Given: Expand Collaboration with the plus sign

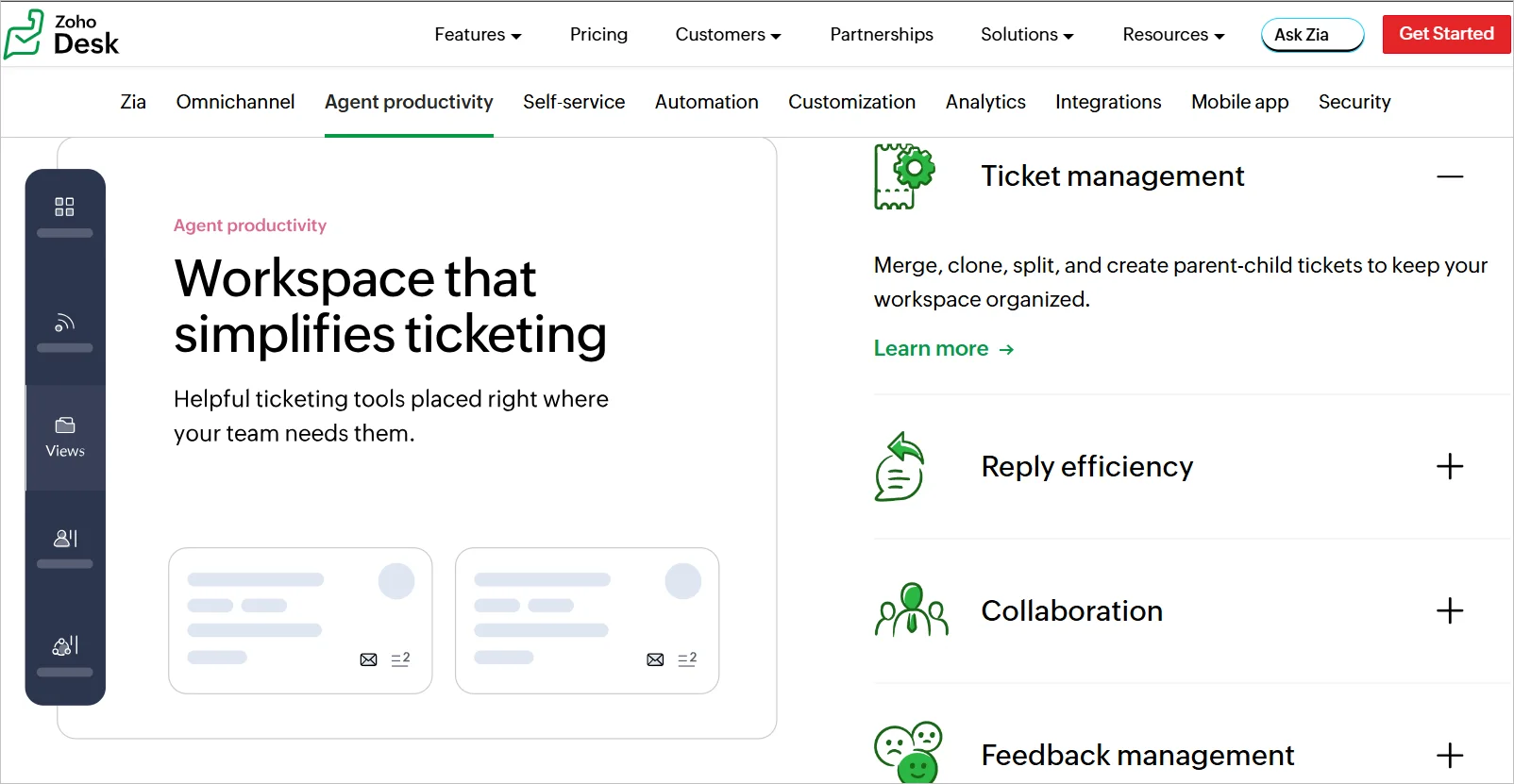Looking at the screenshot, I should click(1450, 610).
